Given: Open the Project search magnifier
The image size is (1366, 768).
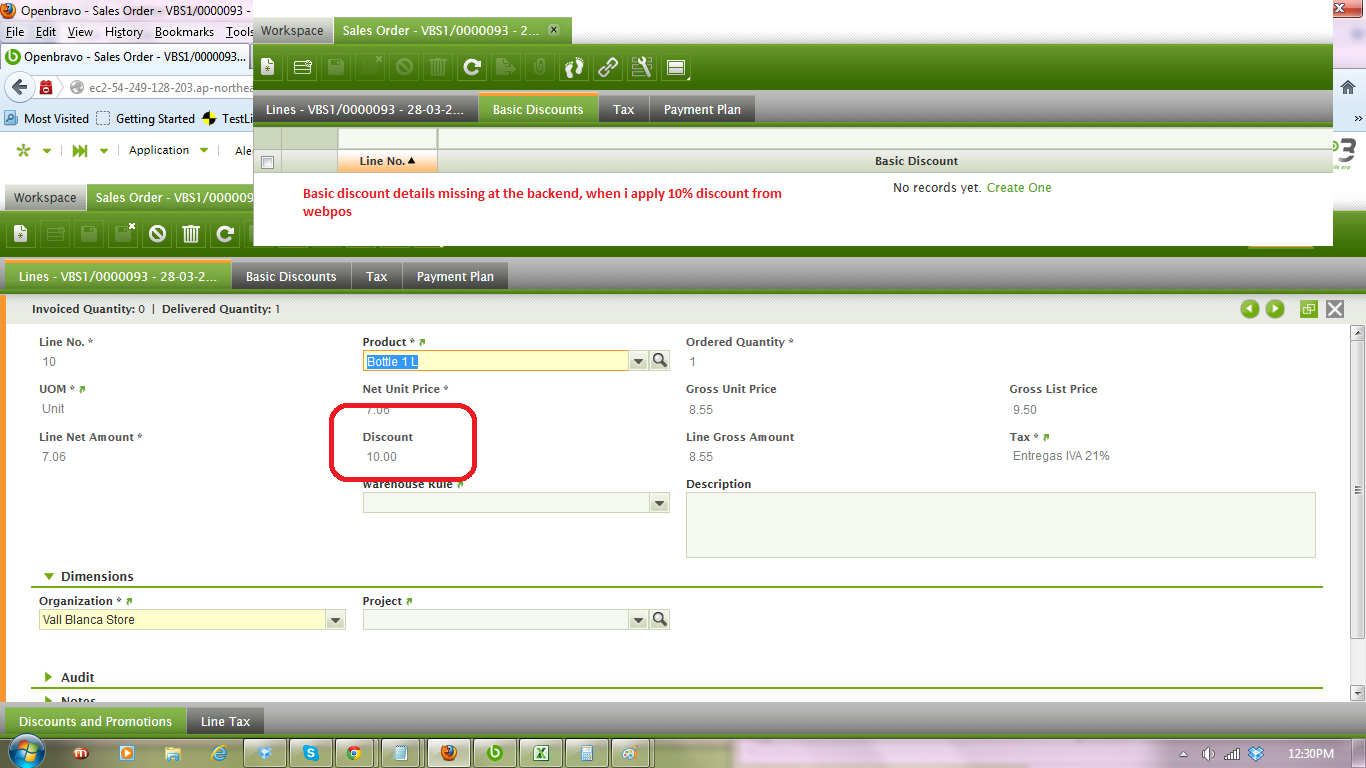Looking at the screenshot, I should pos(659,620).
